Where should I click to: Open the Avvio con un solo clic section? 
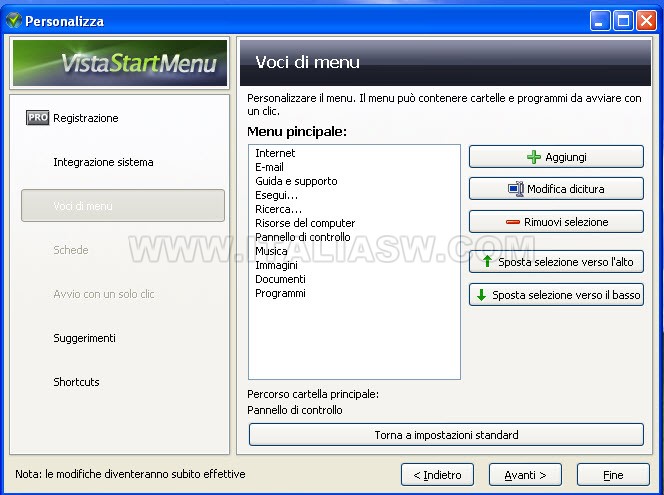coord(104,294)
